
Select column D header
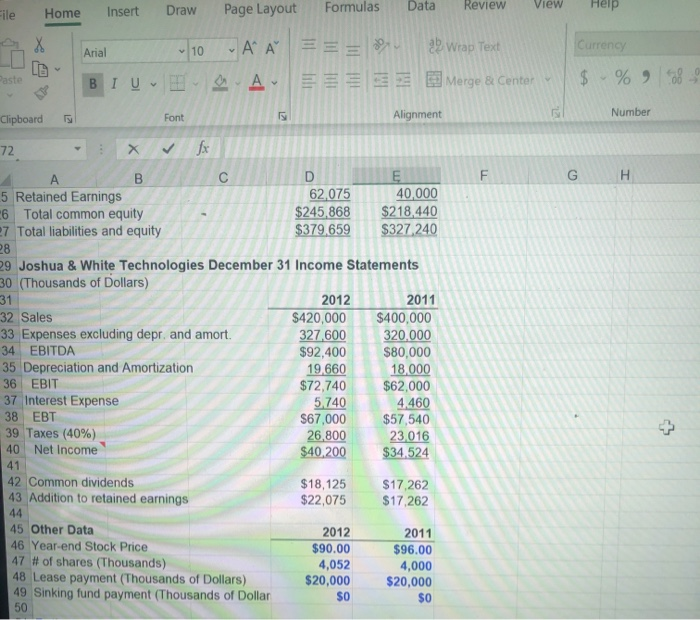(x=309, y=176)
